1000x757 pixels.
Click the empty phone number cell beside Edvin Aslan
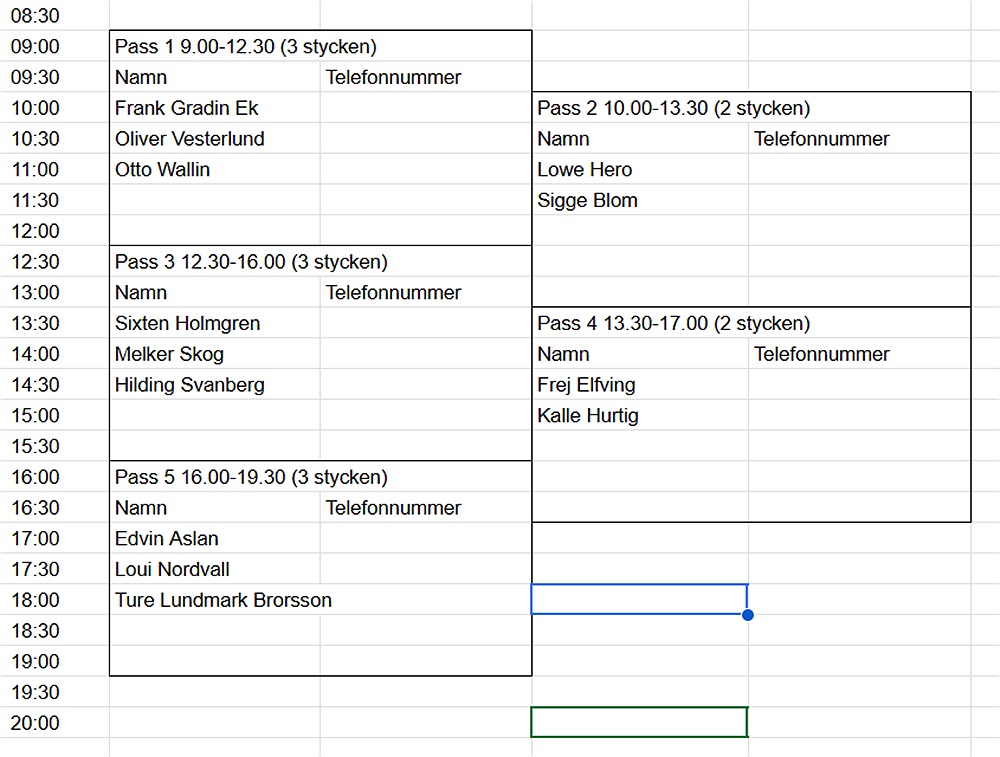pyautogui.click(x=425, y=539)
